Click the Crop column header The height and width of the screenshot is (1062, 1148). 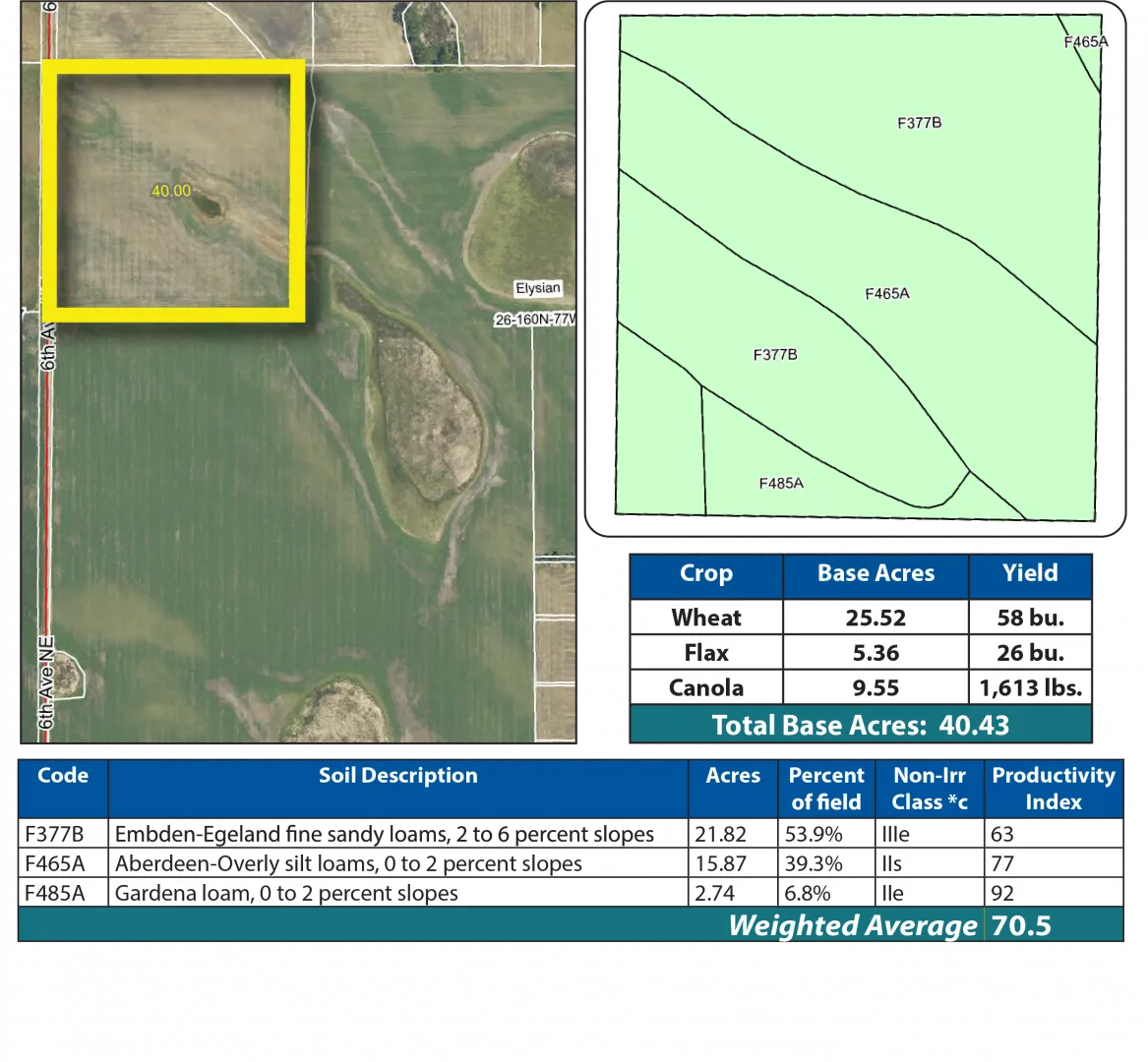click(x=705, y=574)
